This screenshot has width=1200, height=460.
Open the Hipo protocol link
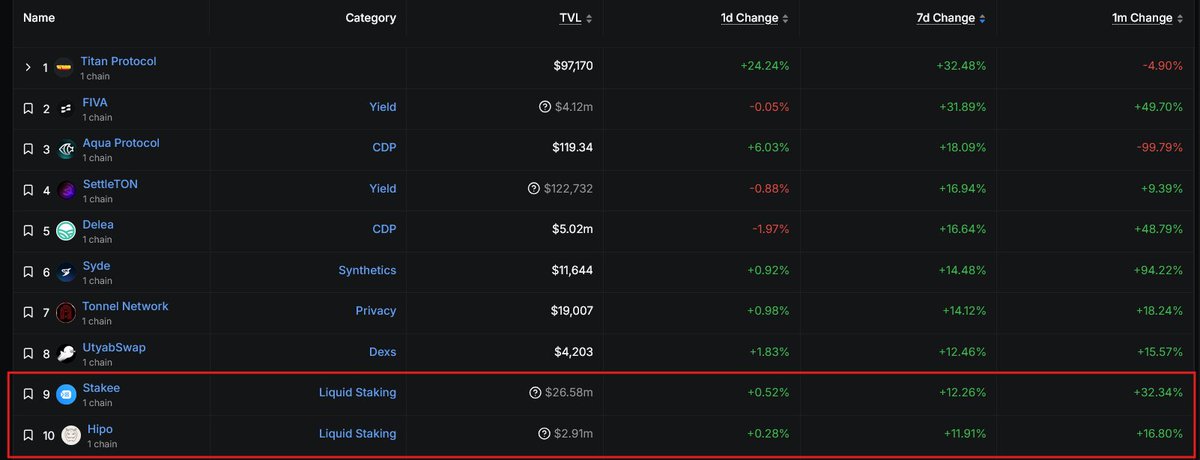pos(100,429)
